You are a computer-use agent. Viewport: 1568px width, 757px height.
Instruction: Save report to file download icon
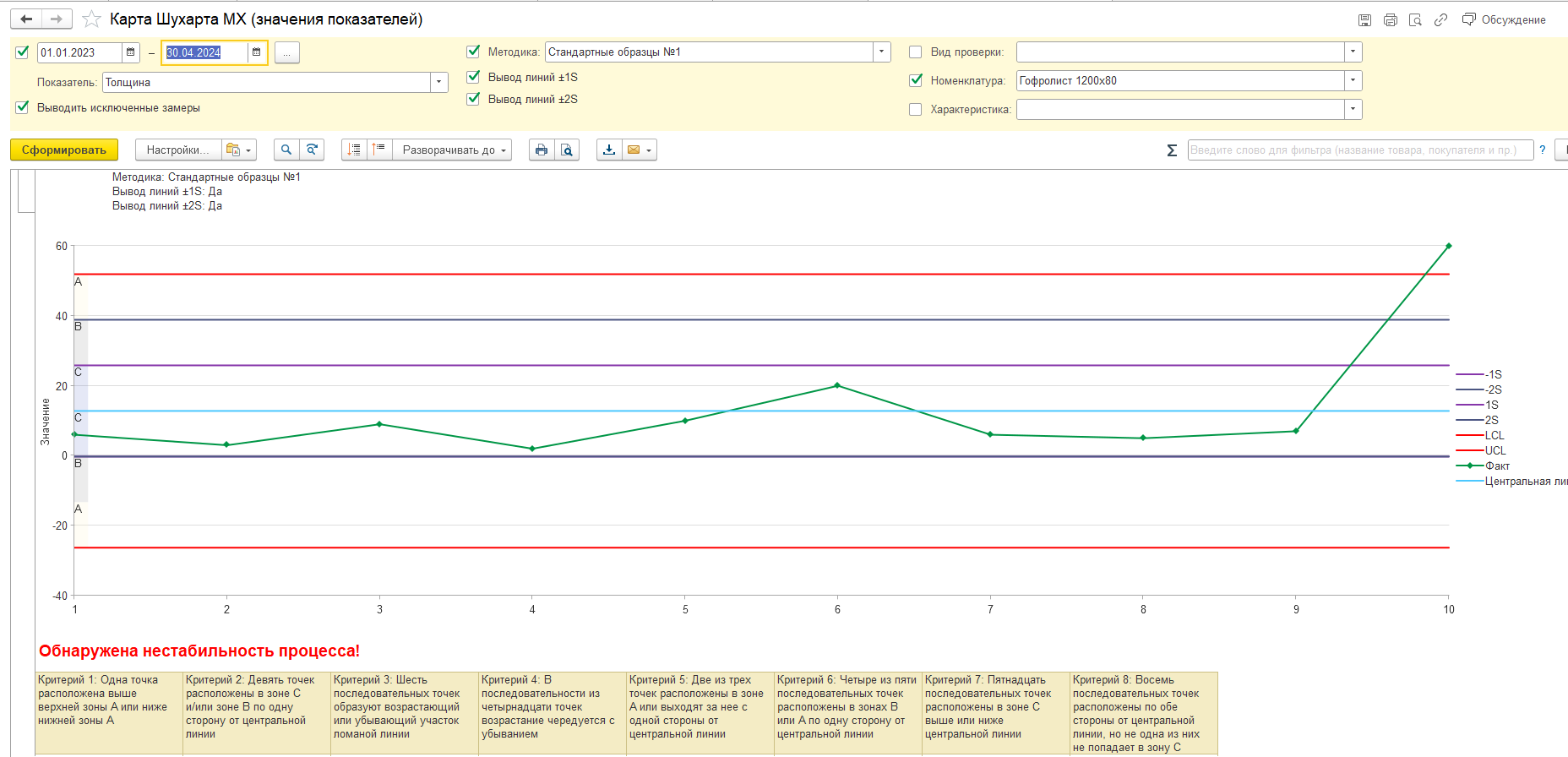click(609, 150)
